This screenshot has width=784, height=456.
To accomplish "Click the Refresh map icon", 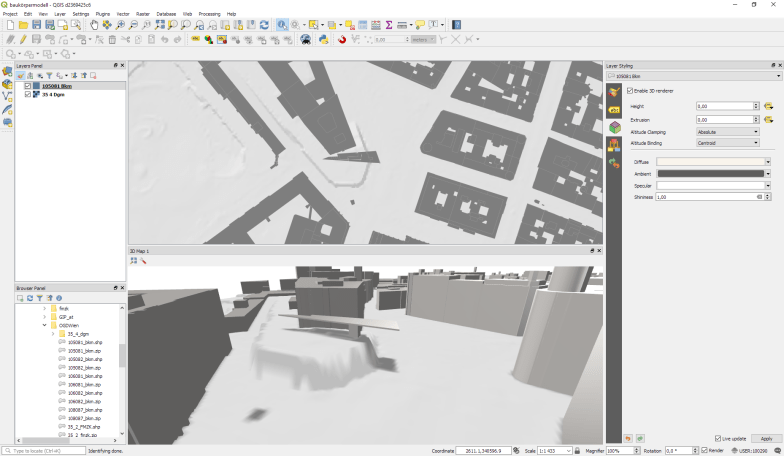I will 264,24.
